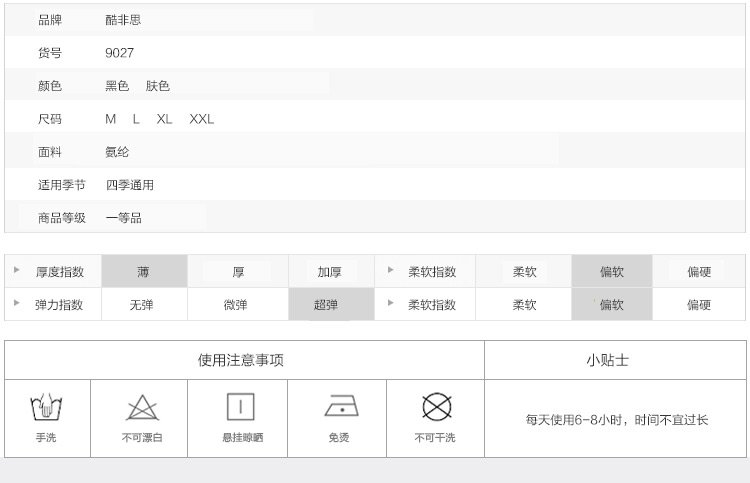
Task: Click fabric value 氨纶
Action: click(x=117, y=152)
